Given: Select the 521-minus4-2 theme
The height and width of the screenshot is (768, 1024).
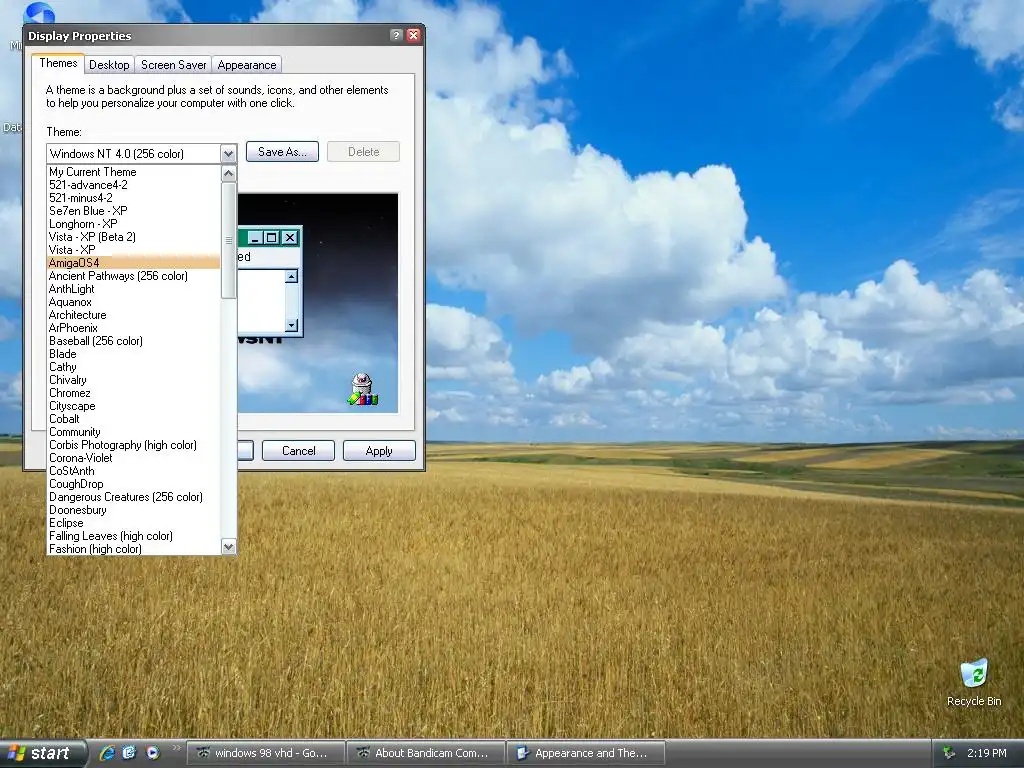Looking at the screenshot, I should 133,198.
